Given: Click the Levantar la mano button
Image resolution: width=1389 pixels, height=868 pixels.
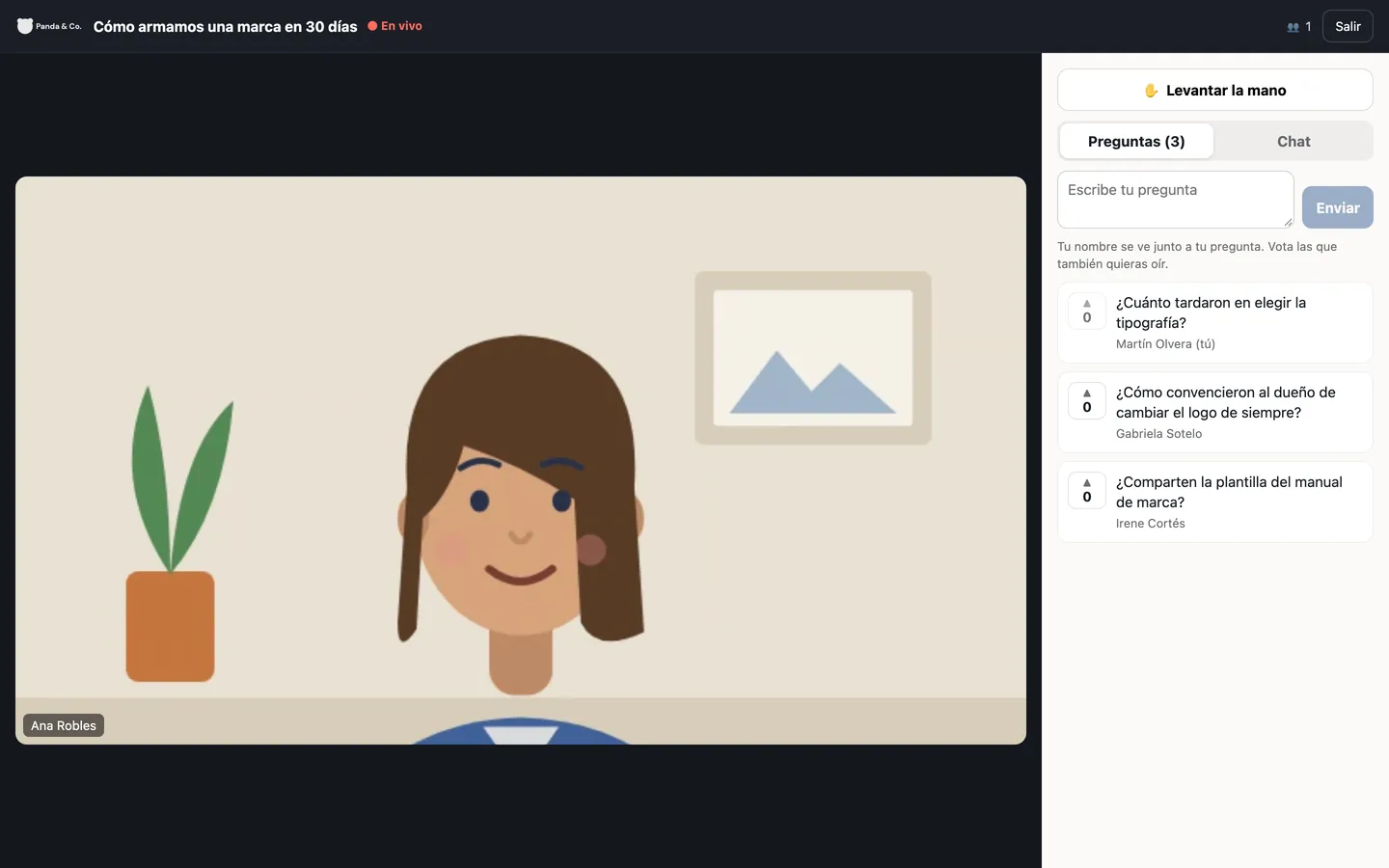Looking at the screenshot, I should pyautogui.click(x=1215, y=90).
